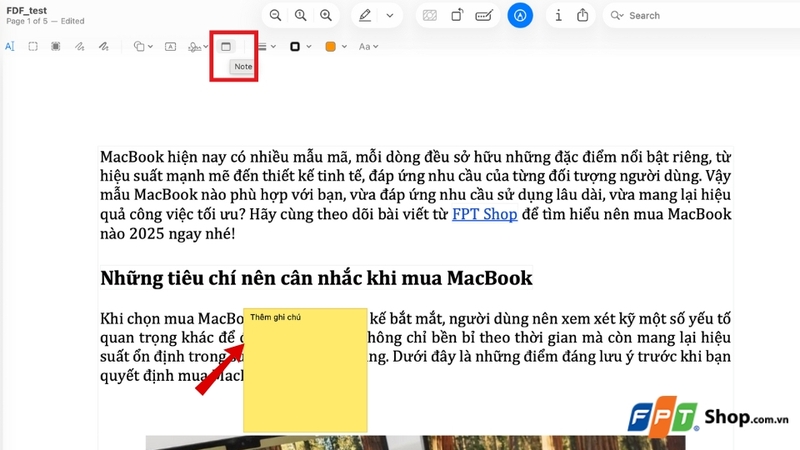Click the "Page 1 of 5 — Edited" subtitle

tap(45, 21)
